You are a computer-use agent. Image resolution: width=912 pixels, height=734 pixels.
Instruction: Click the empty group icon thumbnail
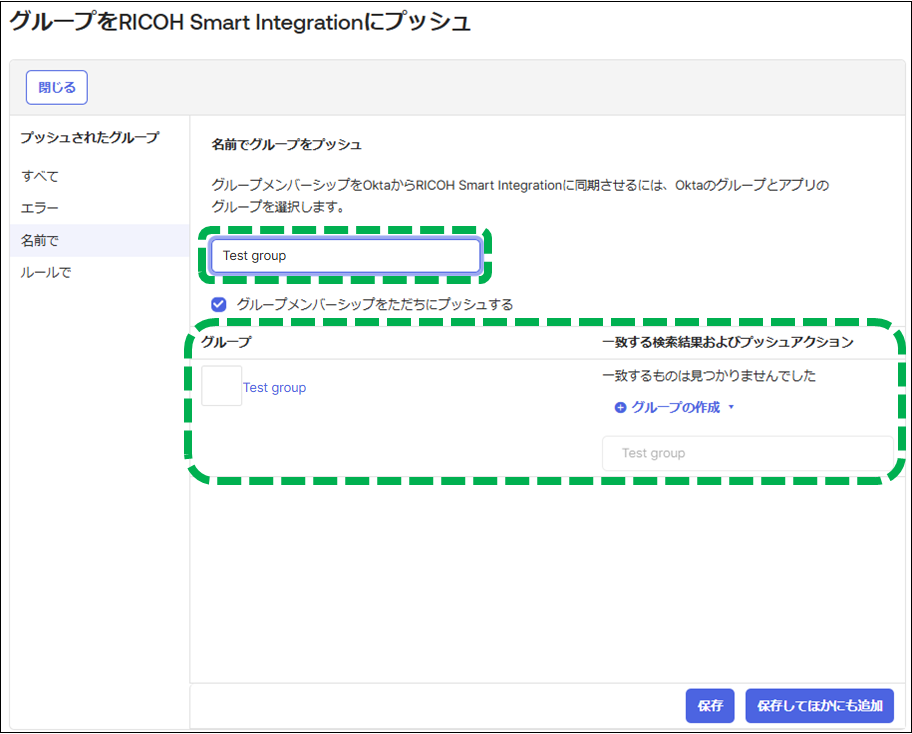[222, 386]
